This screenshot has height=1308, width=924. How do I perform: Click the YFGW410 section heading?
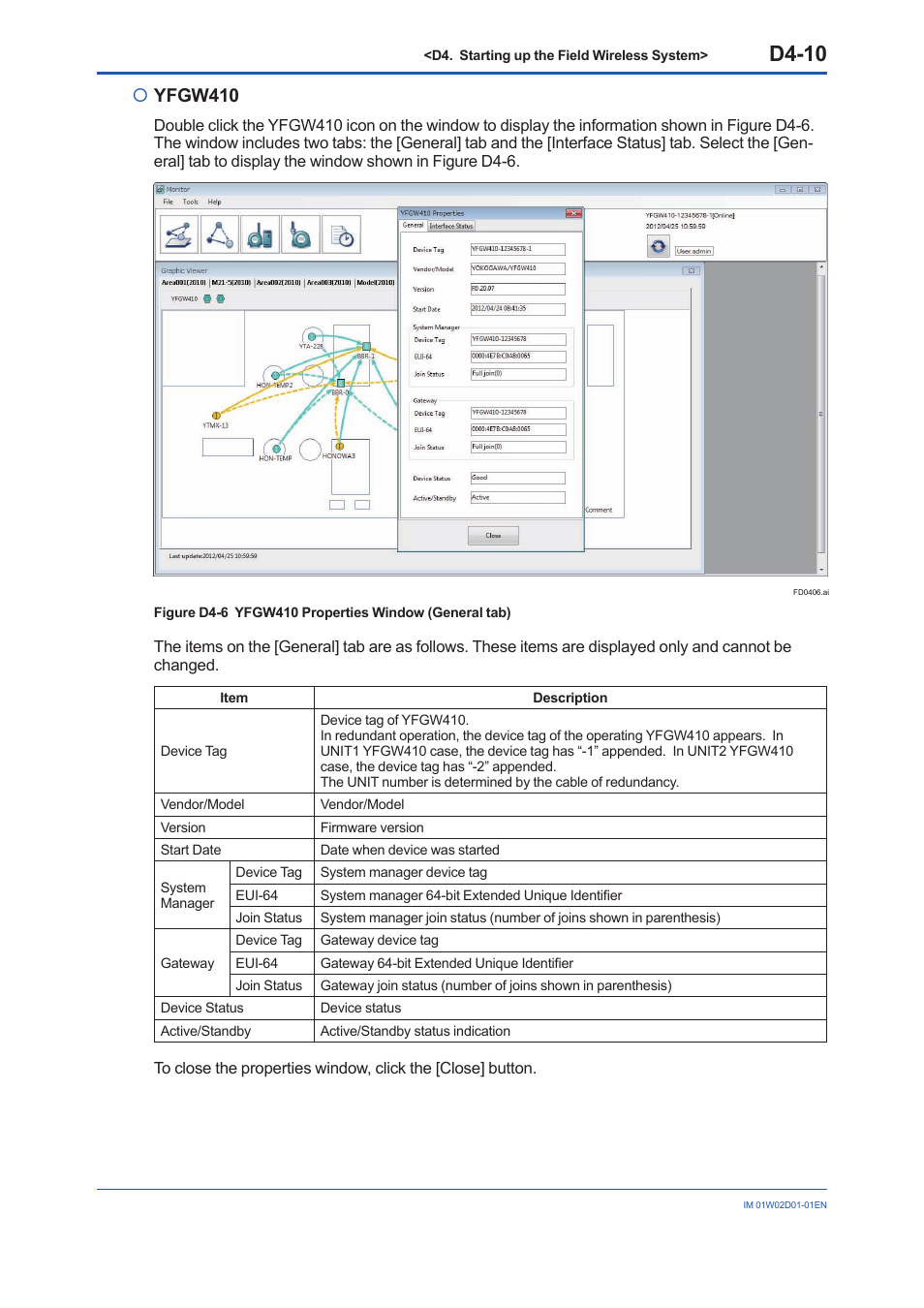(x=196, y=95)
